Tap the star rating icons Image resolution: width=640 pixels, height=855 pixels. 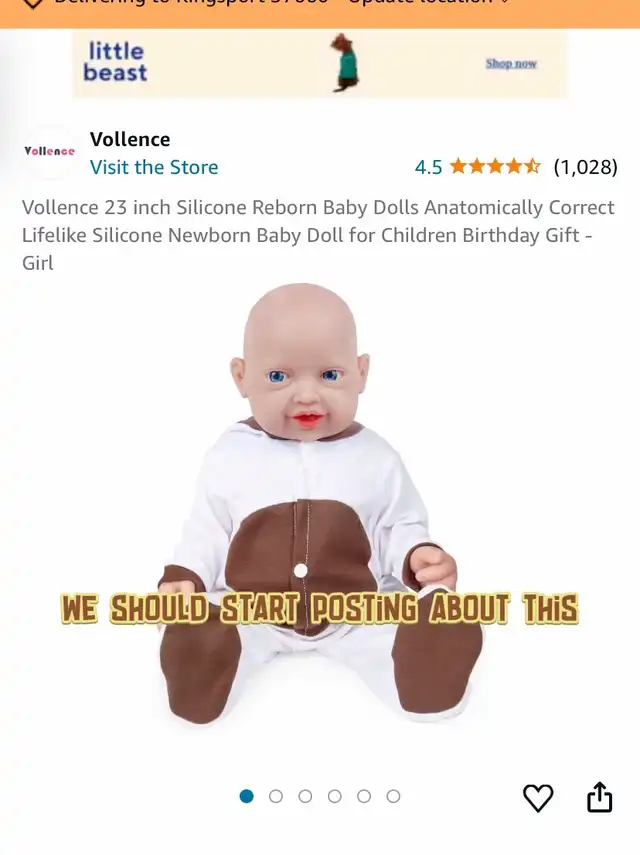pyautogui.click(x=495, y=166)
